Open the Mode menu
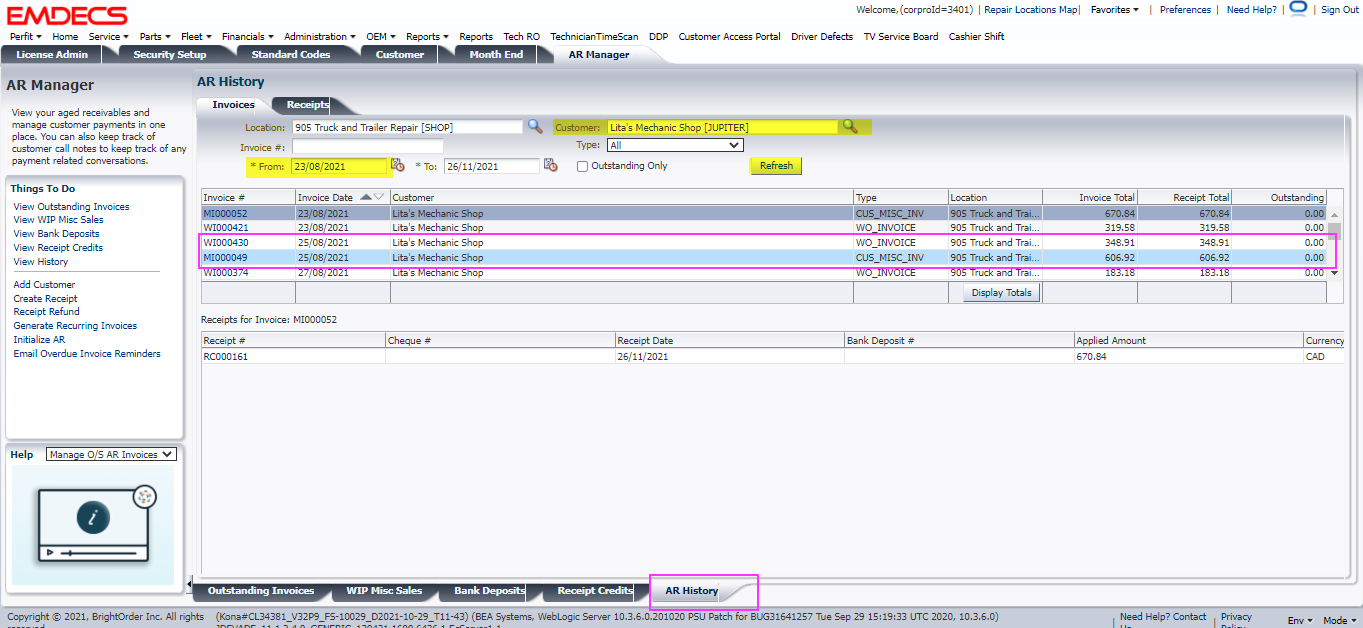This screenshot has width=1363, height=628. click(1339, 621)
